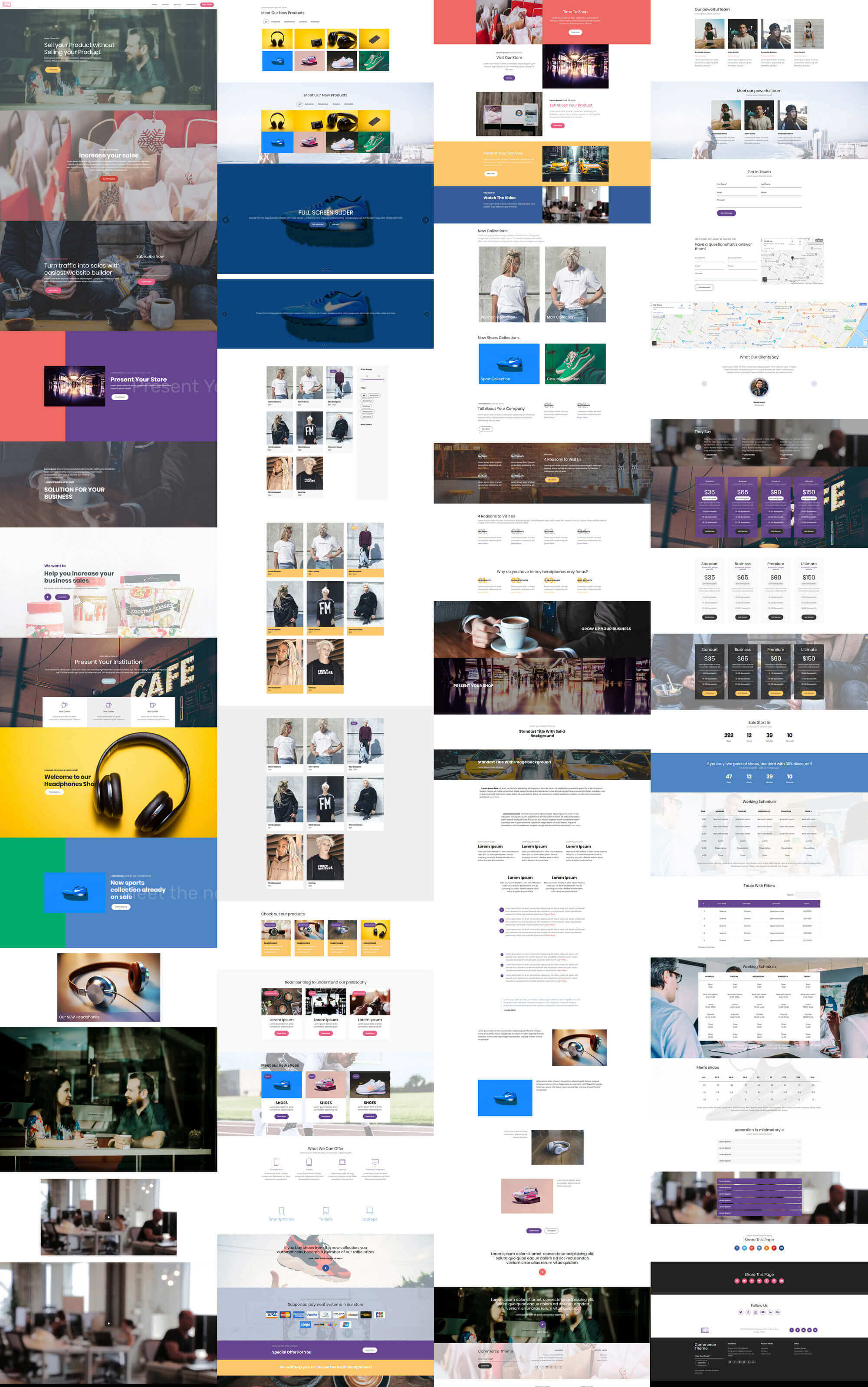868x1387 pixels.
Task: Expand first row of purple accordion
Action: 759,1181
